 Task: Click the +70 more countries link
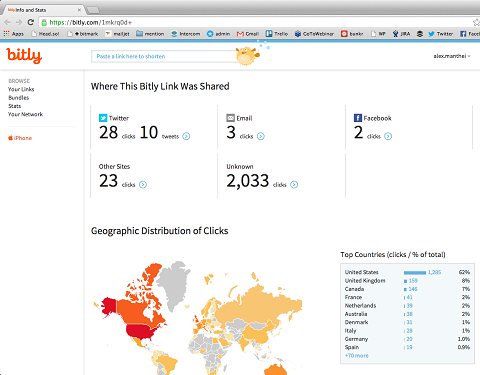point(357,356)
